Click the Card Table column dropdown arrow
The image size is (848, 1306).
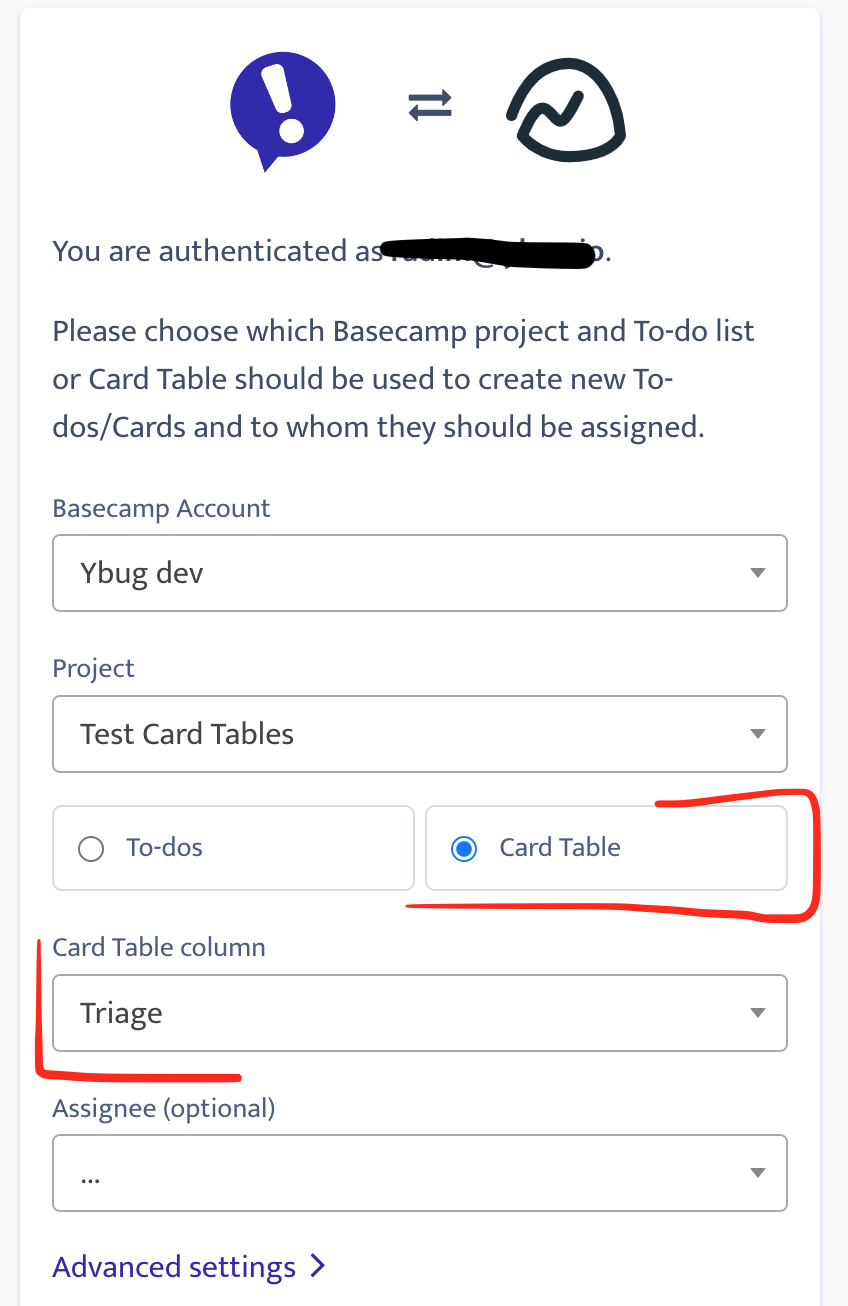coord(757,1013)
